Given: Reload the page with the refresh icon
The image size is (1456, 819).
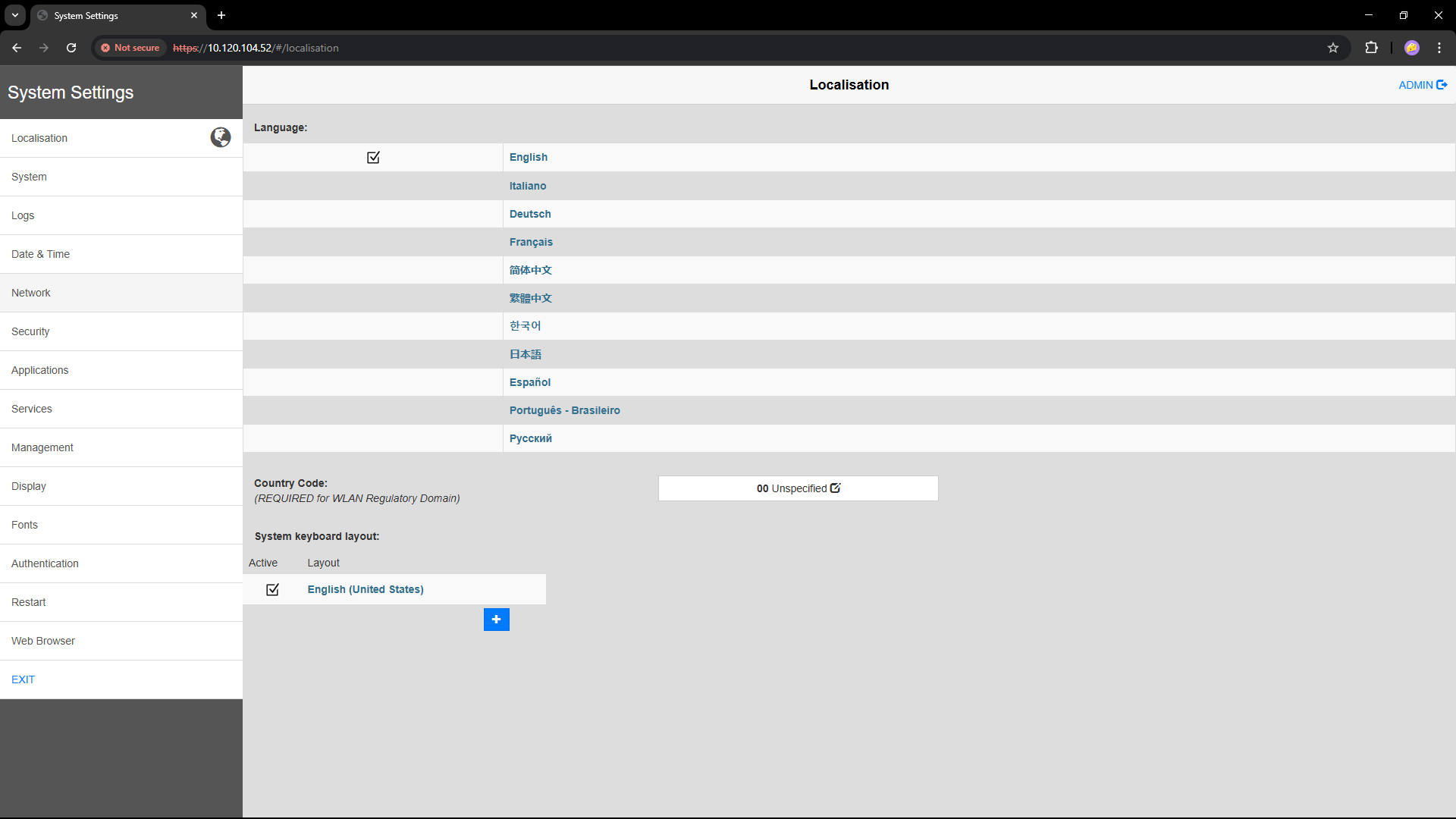Looking at the screenshot, I should pos(71,48).
